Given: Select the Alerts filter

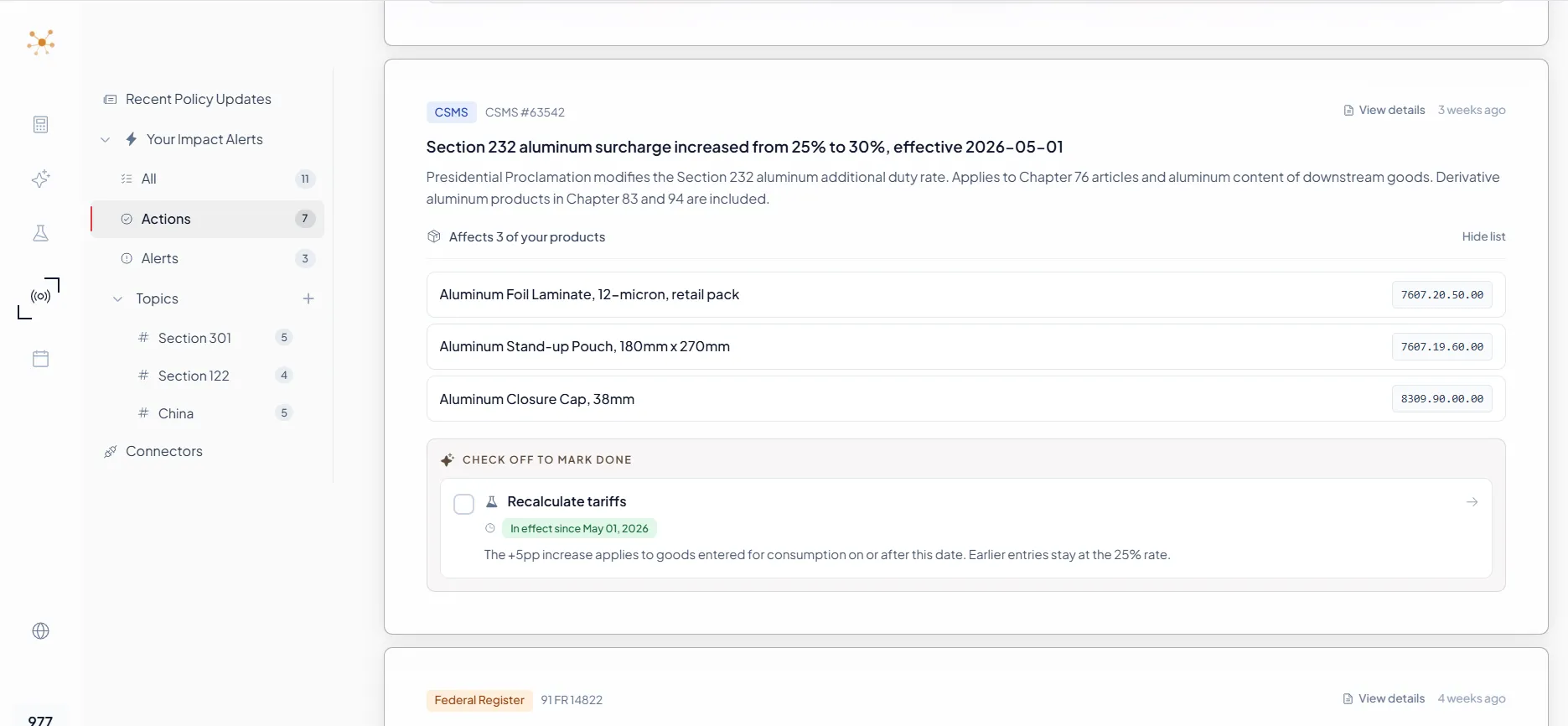Looking at the screenshot, I should tap(207, 258).
